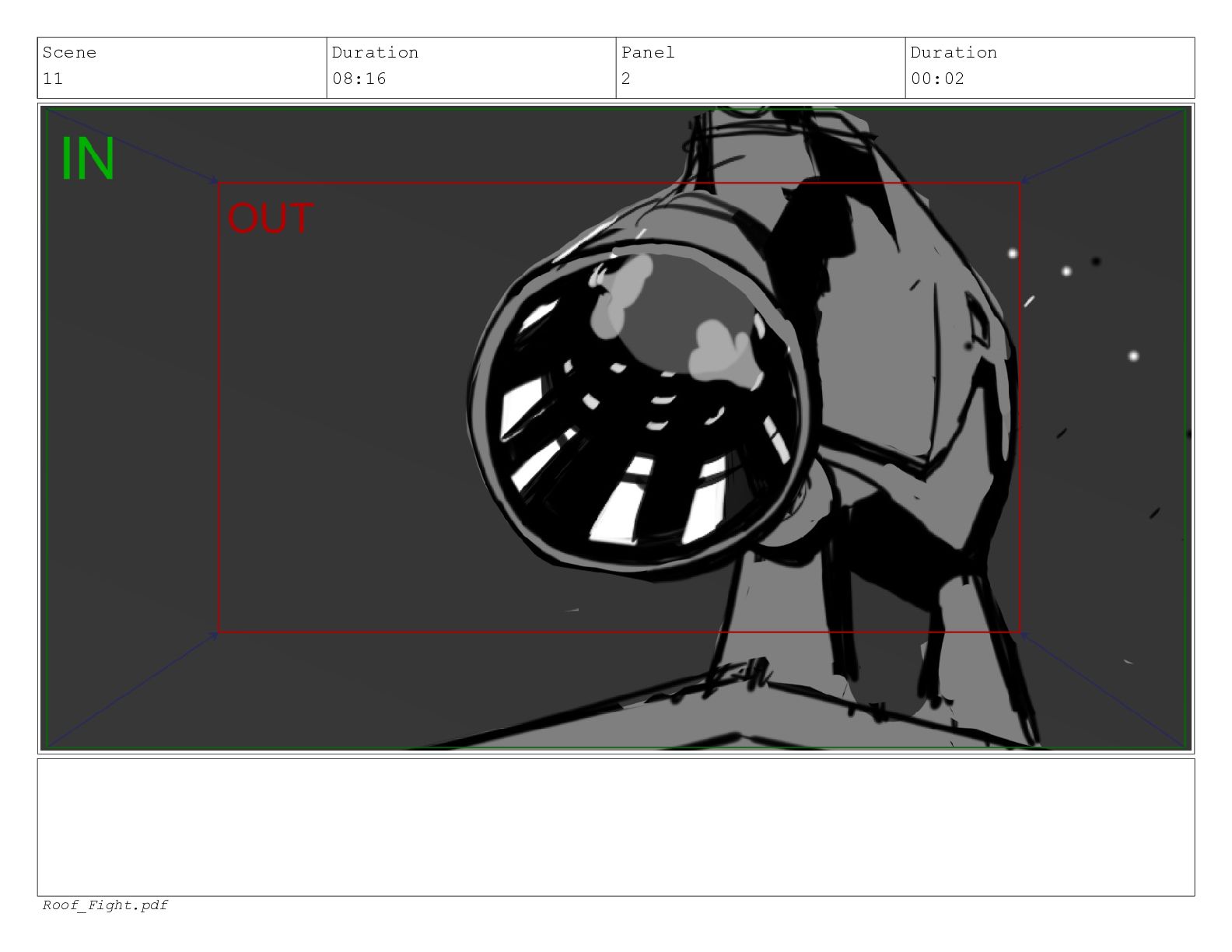Viewport: 1232px width, 952px height.
Task: Select the panel duration value "00:02"
Action: point(937,79)
